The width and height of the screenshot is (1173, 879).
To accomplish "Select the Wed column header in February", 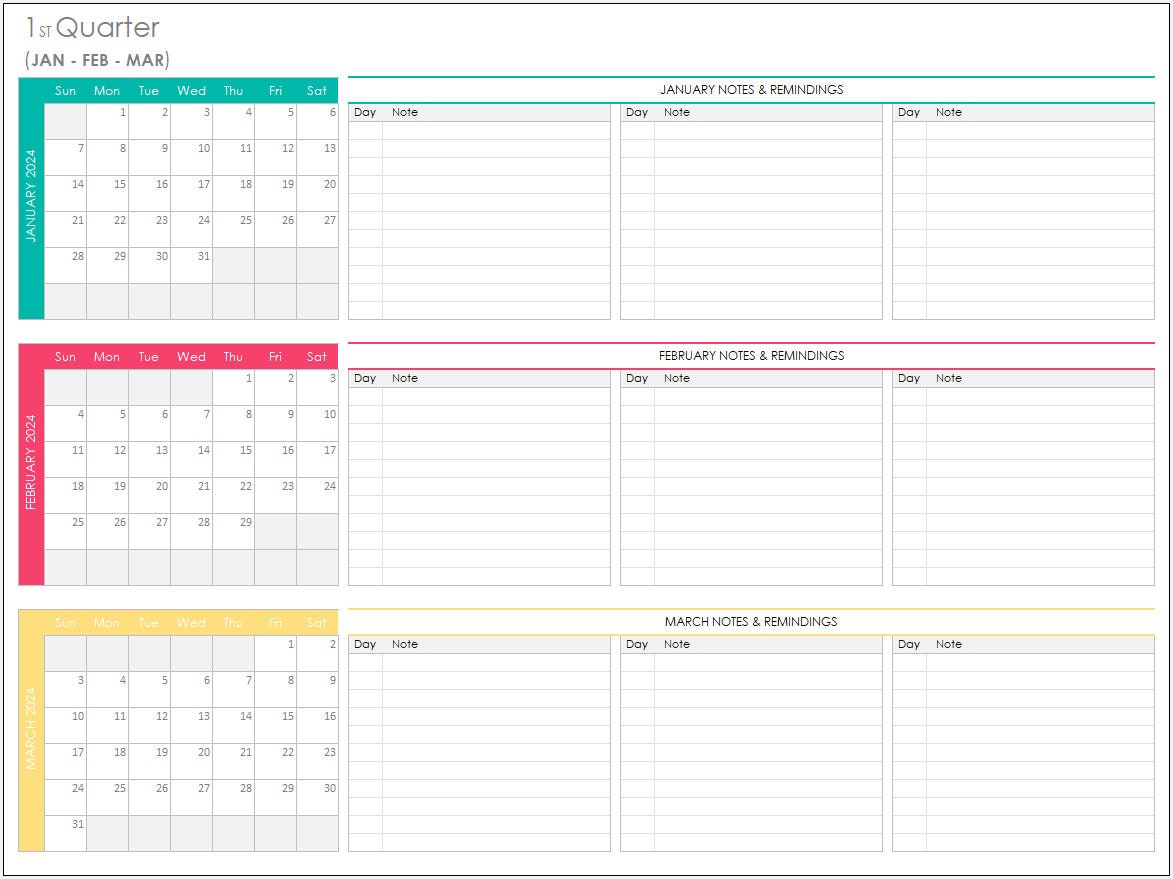I will [191, 356].
